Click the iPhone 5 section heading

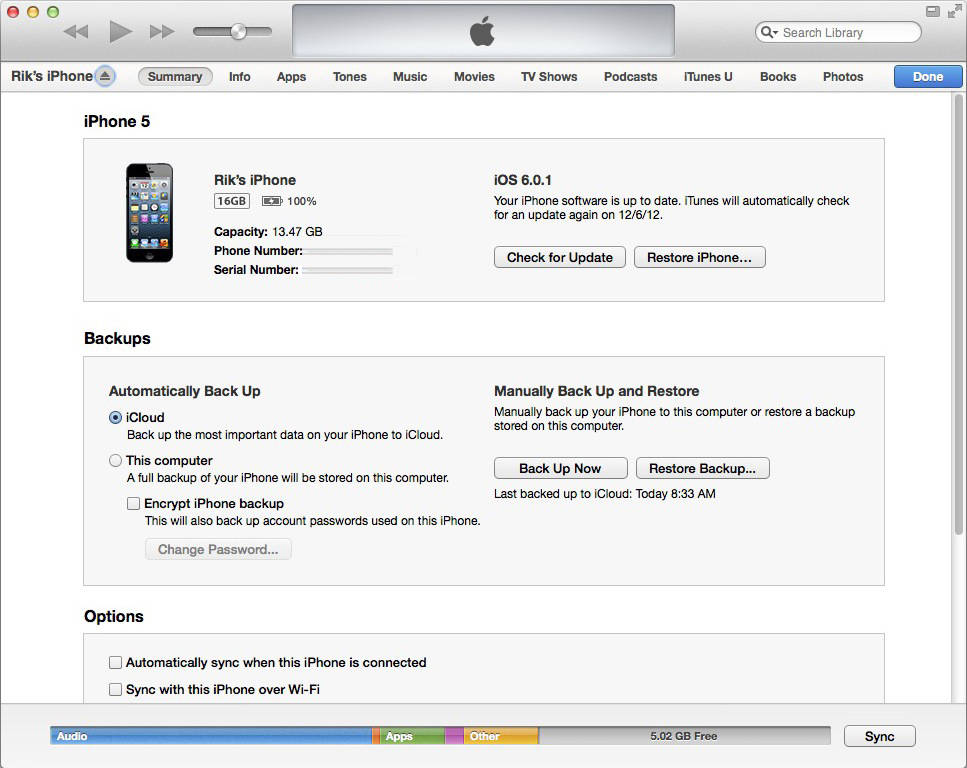pos(117,122)
